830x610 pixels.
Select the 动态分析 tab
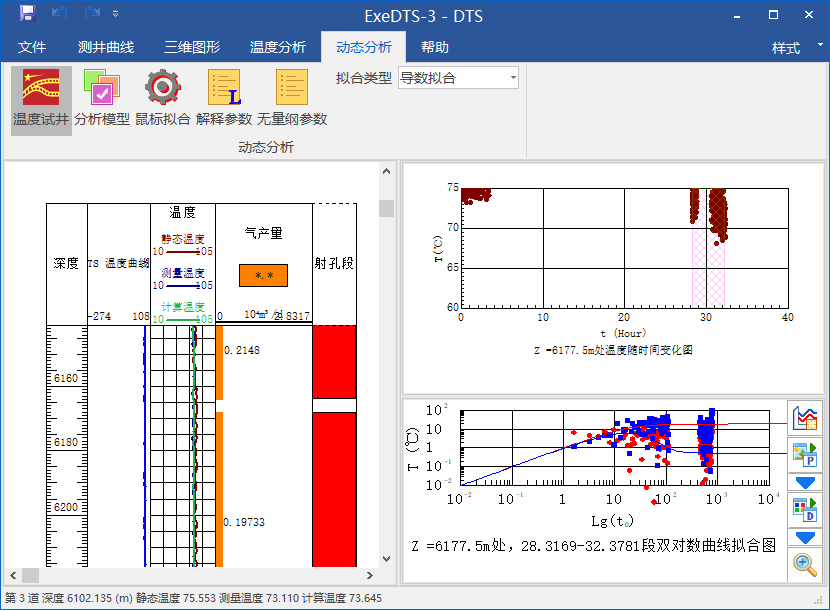(364, 47)
